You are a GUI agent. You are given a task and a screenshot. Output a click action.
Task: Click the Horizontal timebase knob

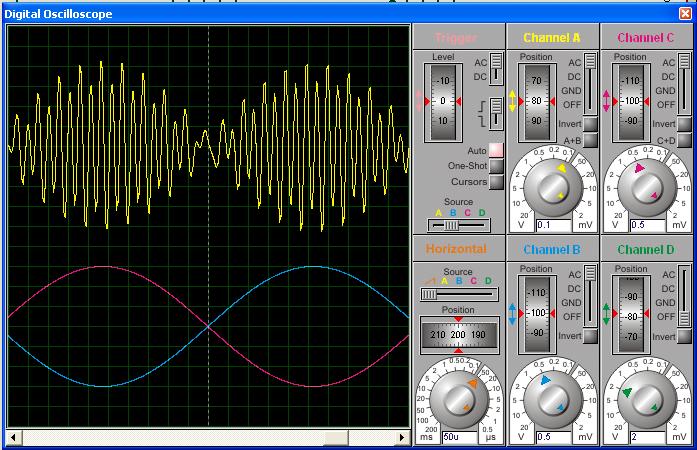(x=459, y=399)
